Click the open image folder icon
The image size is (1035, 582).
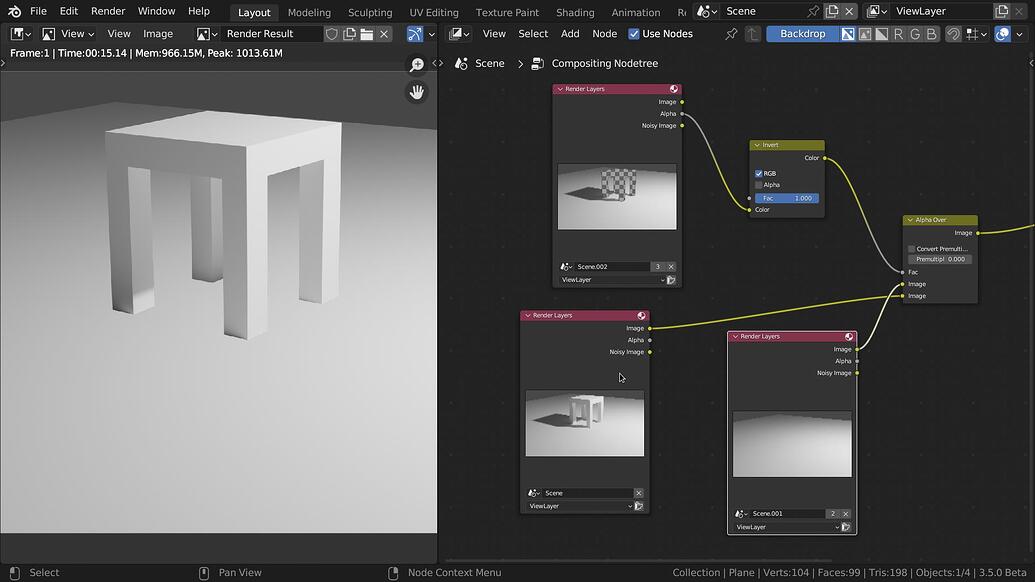(x=366, y=34)
